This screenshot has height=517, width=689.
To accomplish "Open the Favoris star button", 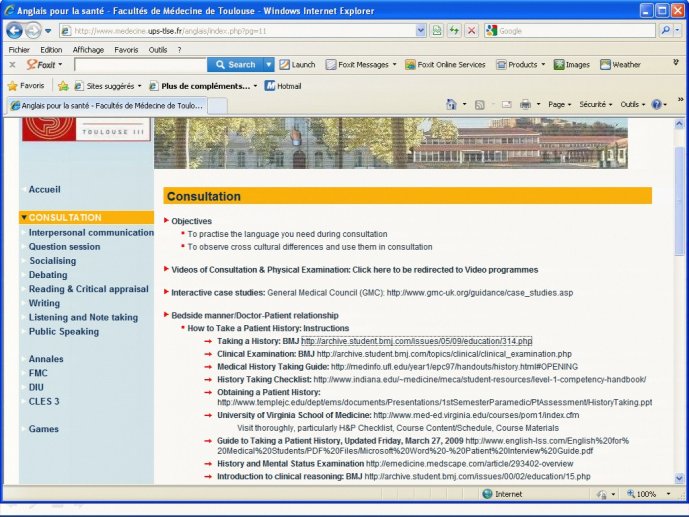I will tap(26, 86).
